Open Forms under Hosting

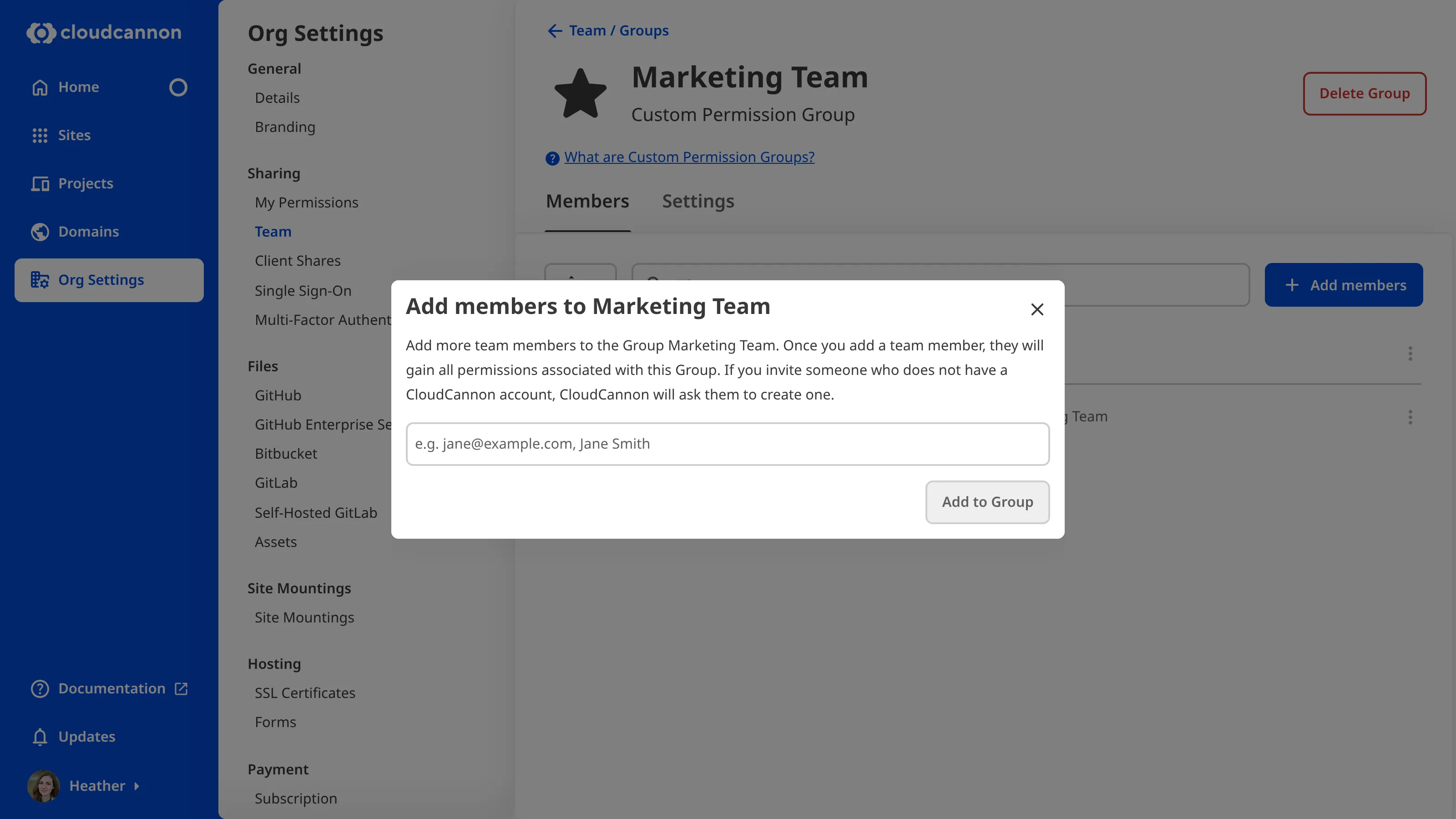(x=275, y=722)
